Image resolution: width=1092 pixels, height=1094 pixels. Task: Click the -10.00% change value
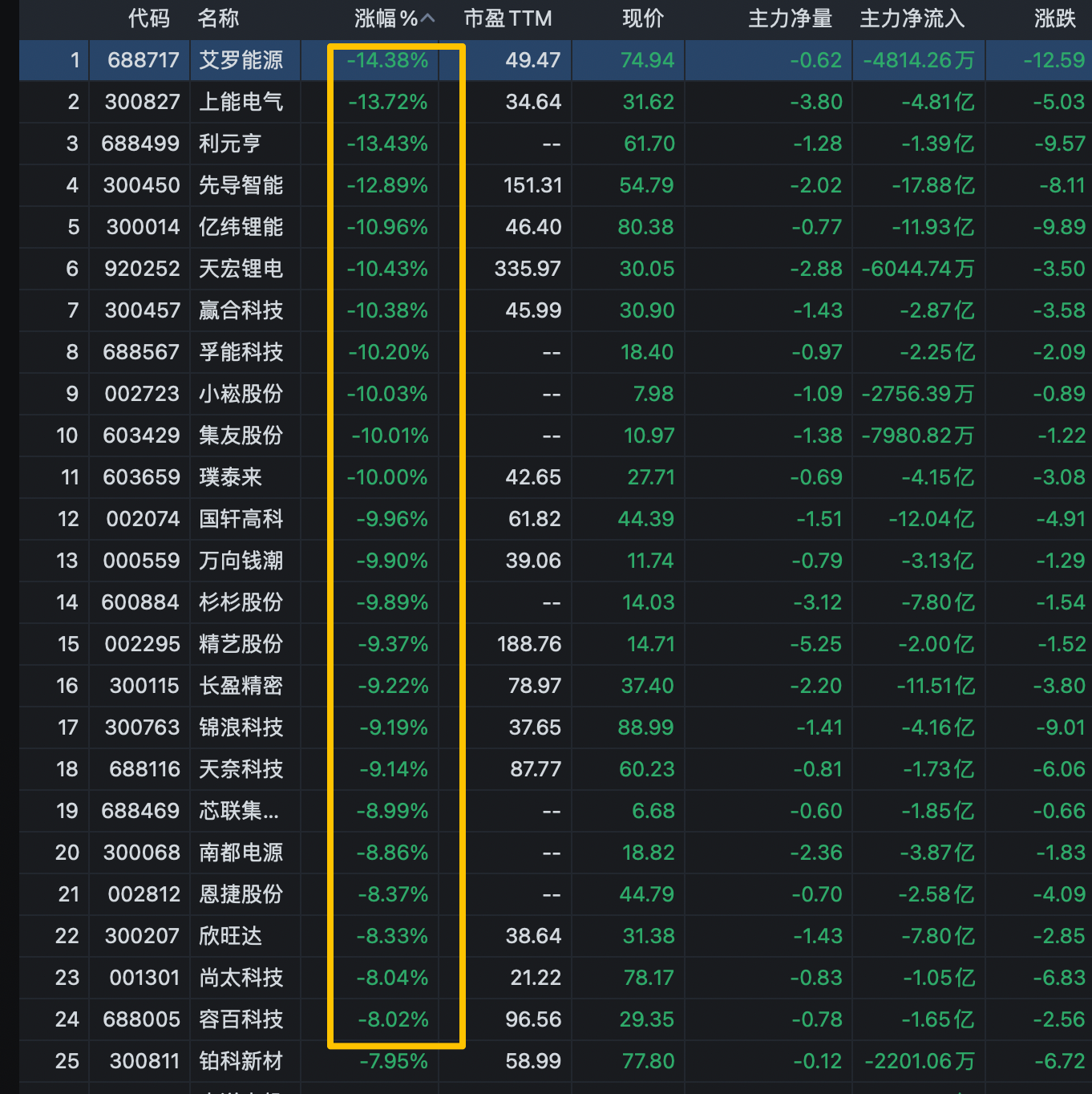387,477
